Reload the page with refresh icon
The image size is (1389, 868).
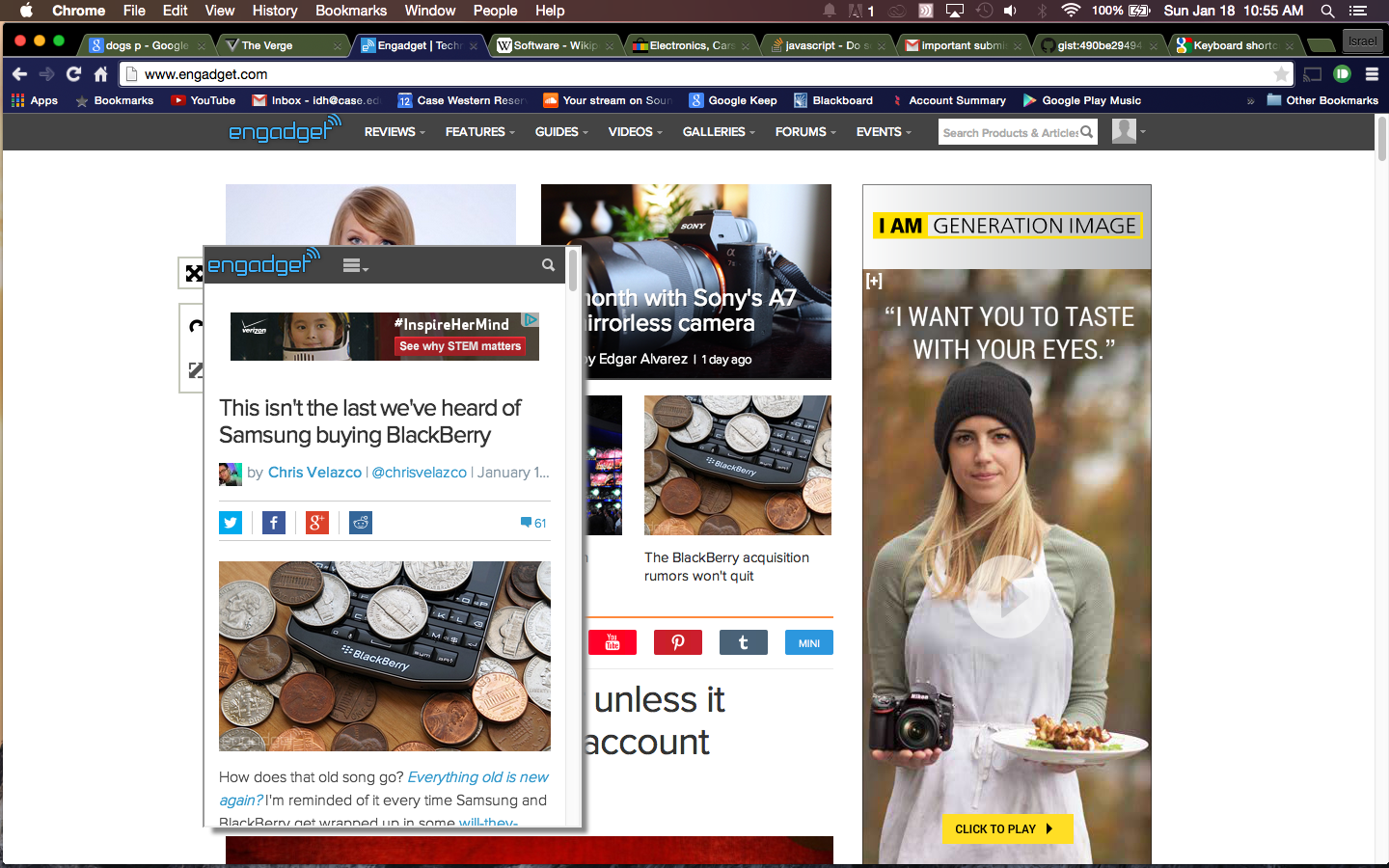coord(73,74)
